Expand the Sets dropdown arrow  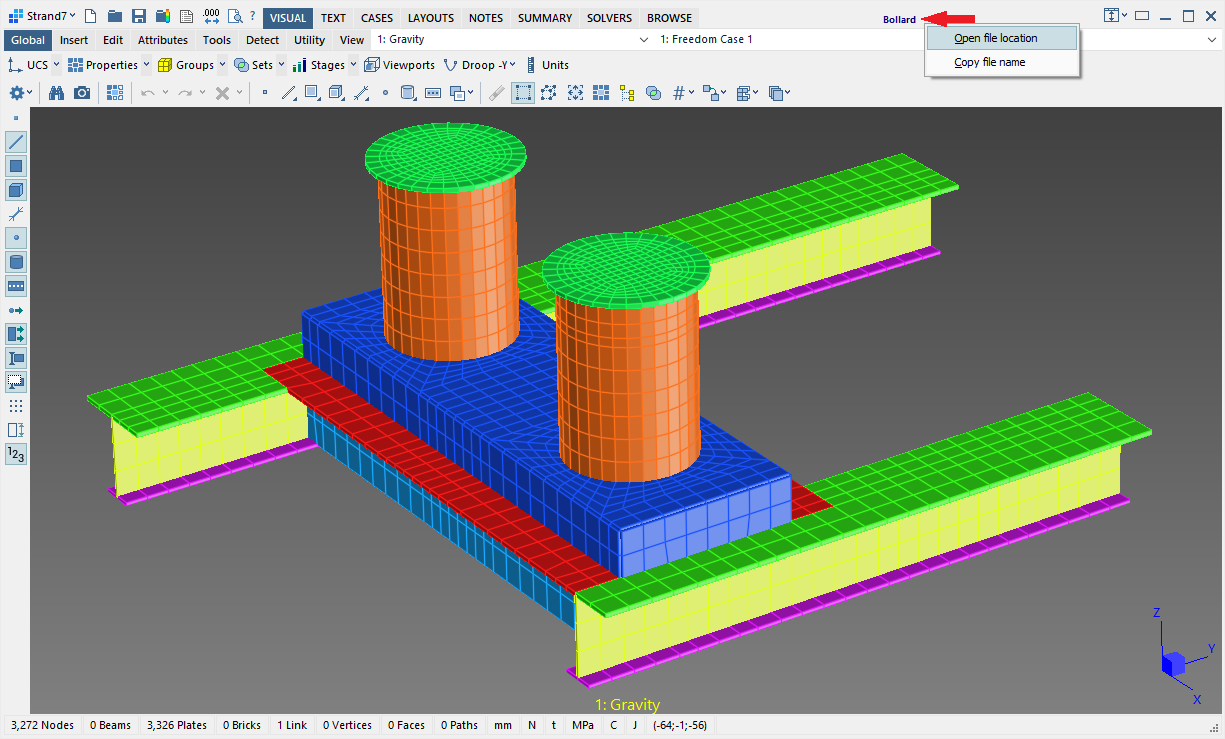pos(281,65)
